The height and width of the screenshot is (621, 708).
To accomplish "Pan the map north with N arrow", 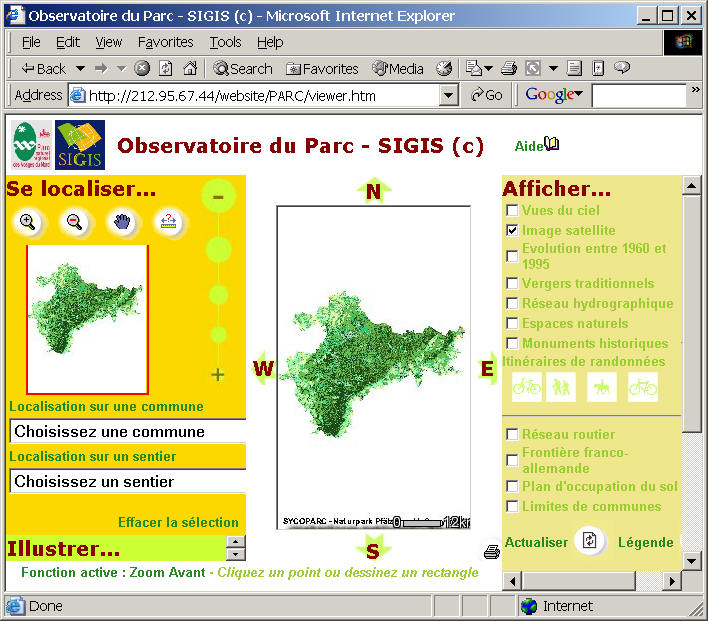I will pos(373,191).
